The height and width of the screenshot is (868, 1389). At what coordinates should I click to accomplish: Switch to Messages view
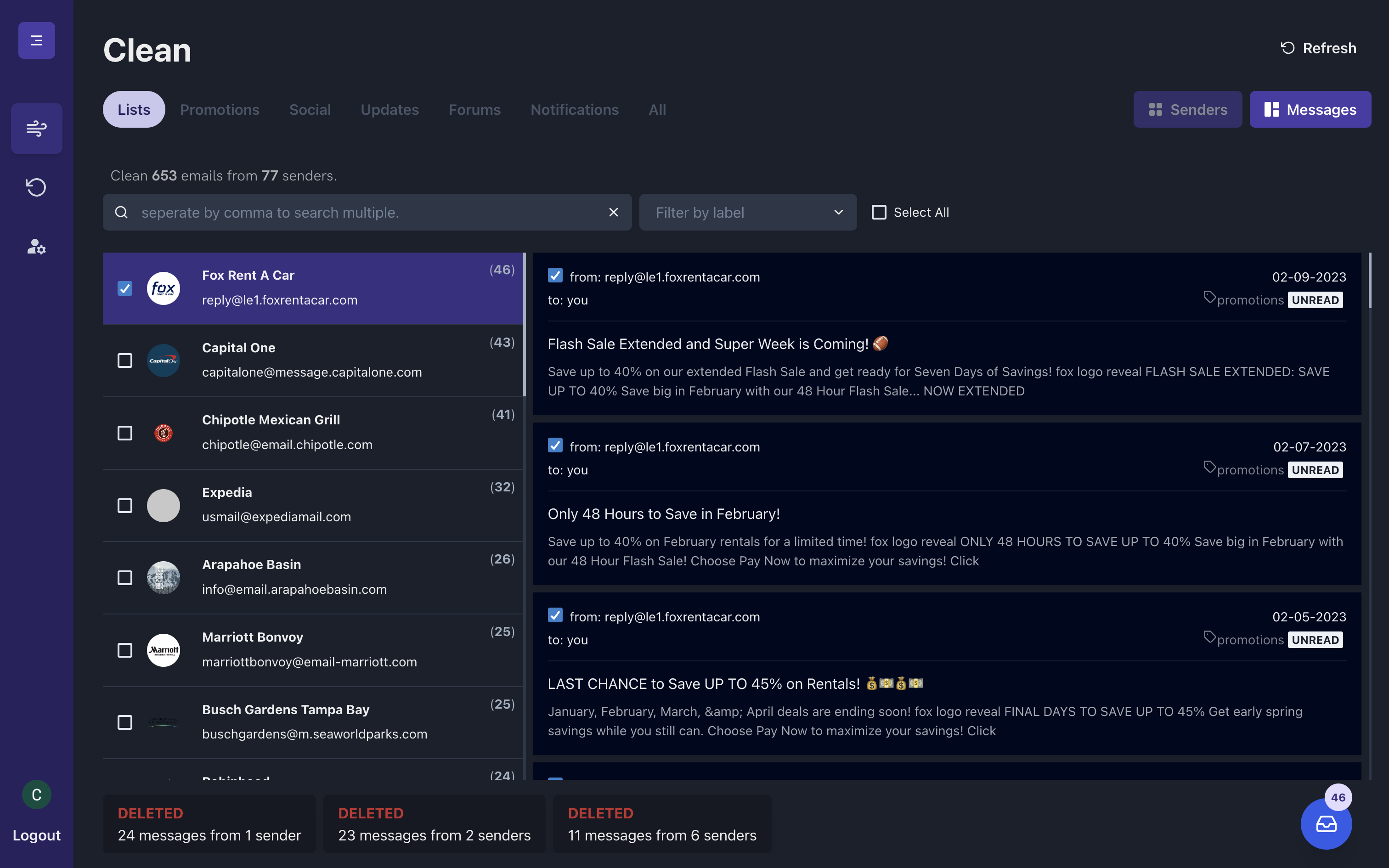(x=1310, y=109)
